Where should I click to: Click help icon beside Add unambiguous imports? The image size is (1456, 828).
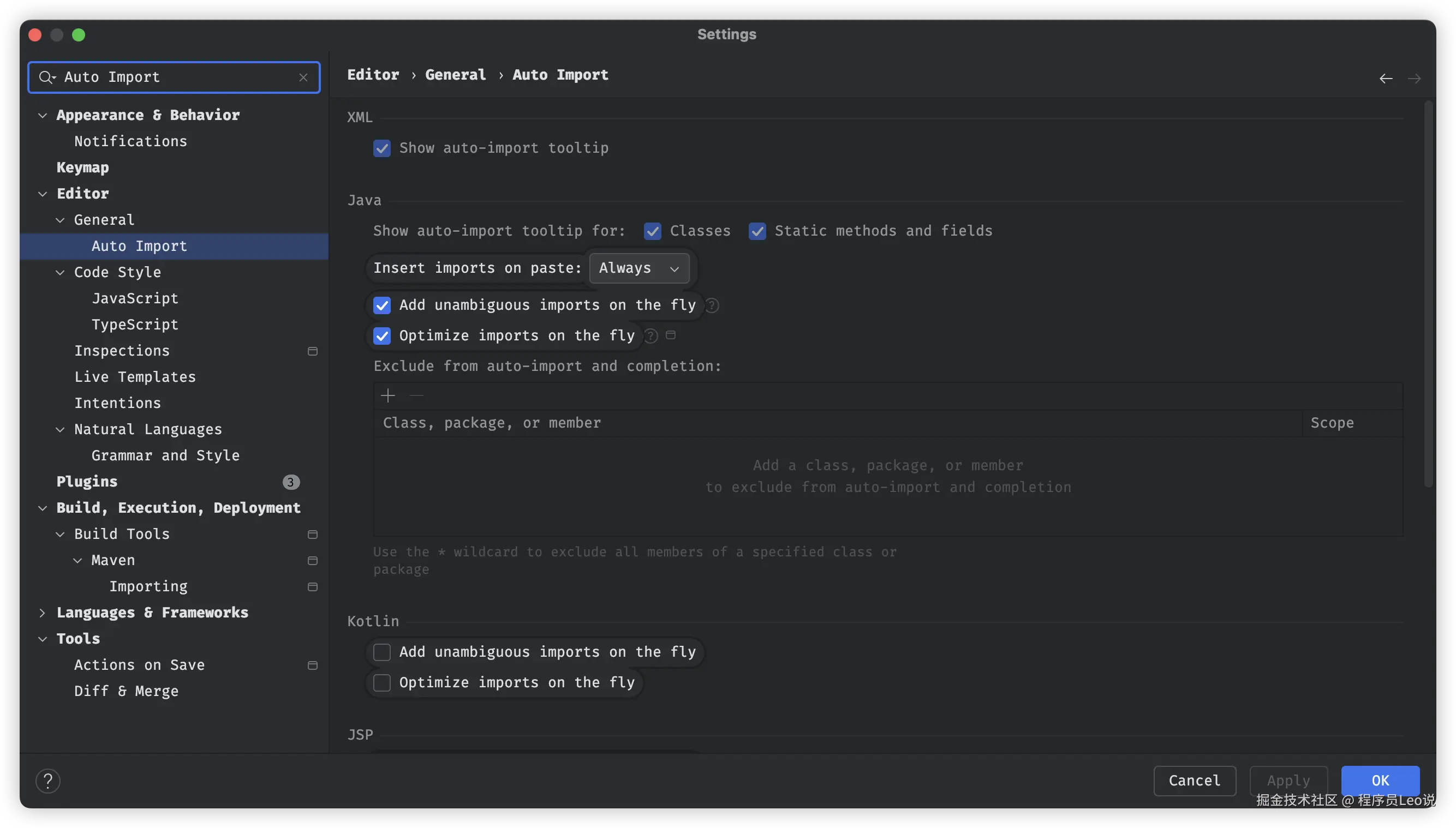(712, 305)
